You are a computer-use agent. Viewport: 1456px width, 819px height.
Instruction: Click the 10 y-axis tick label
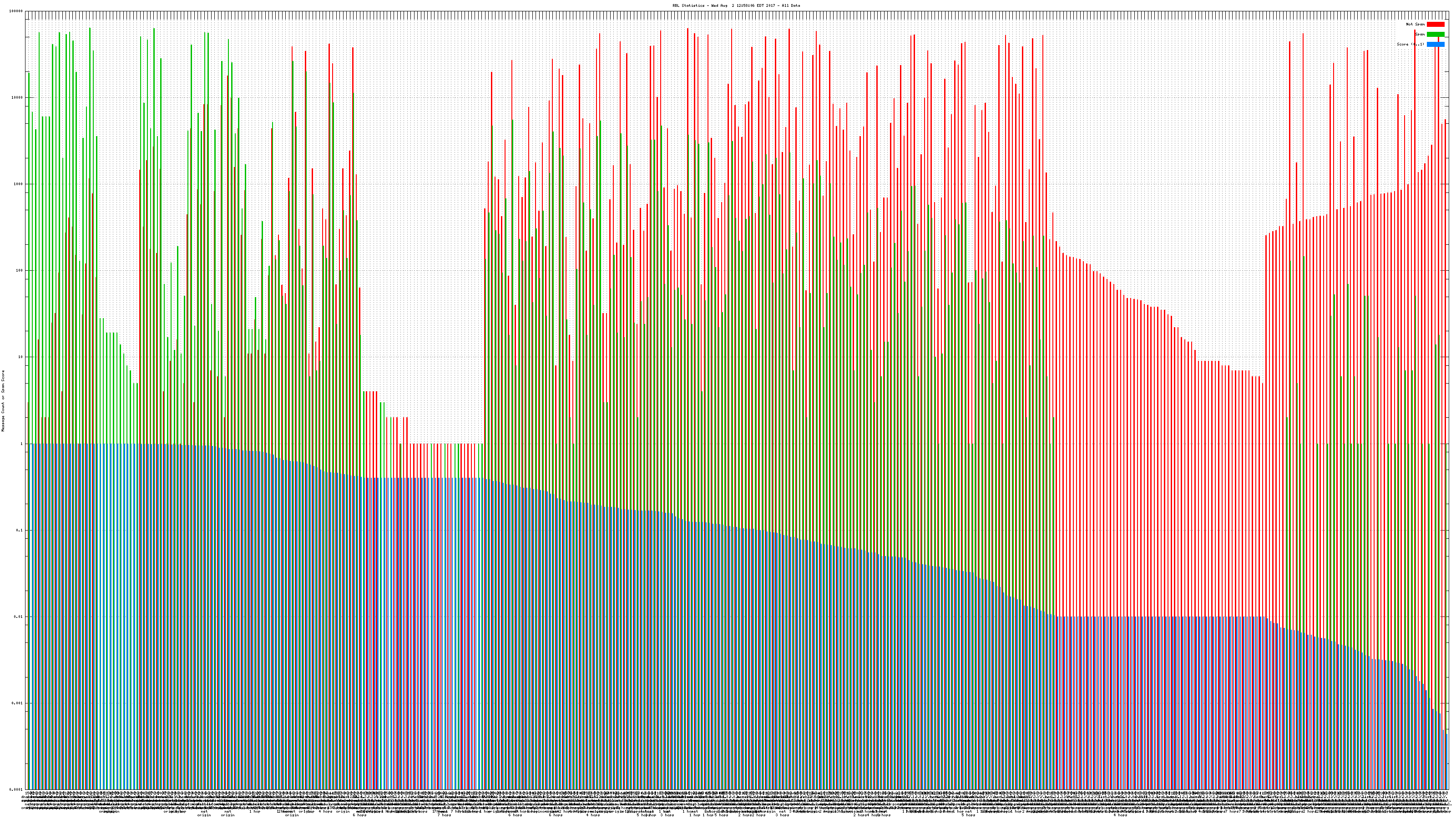(20, 357)
